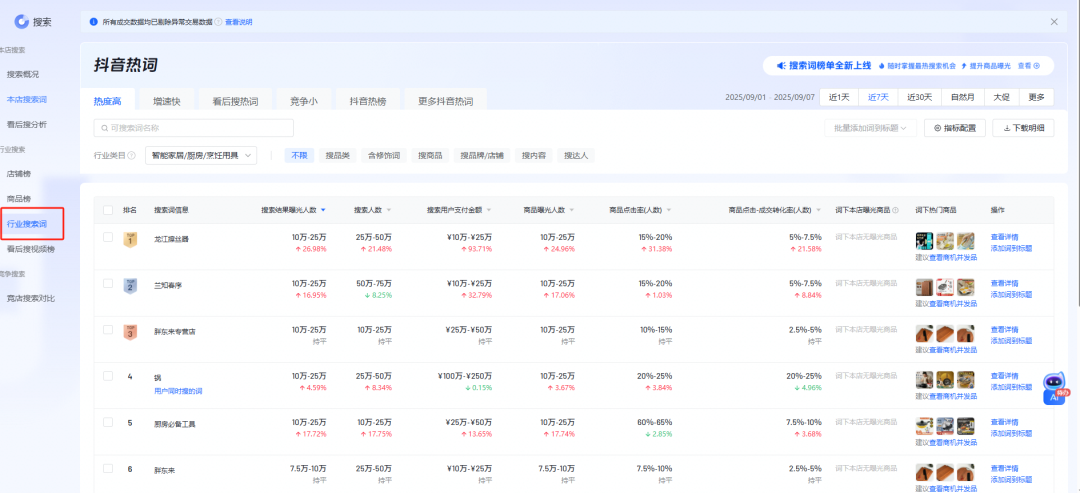Open third product thumbnail in 龙江擦丝器 row
1080x493 pixels.
click(966, 240)
